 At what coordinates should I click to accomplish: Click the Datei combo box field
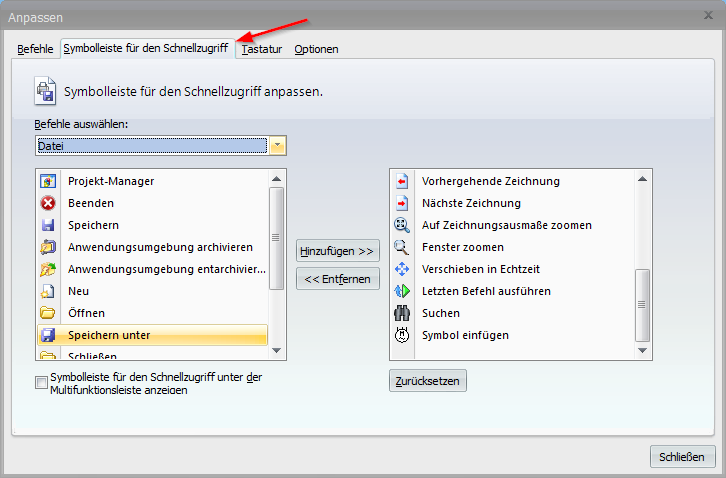point(150,146)
